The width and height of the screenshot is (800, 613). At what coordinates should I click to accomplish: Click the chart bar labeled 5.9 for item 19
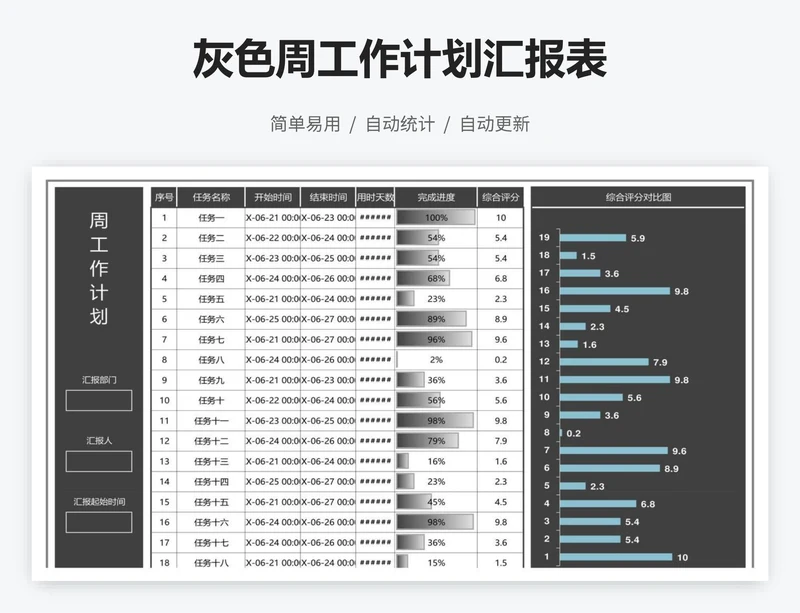tap(593, 238)
